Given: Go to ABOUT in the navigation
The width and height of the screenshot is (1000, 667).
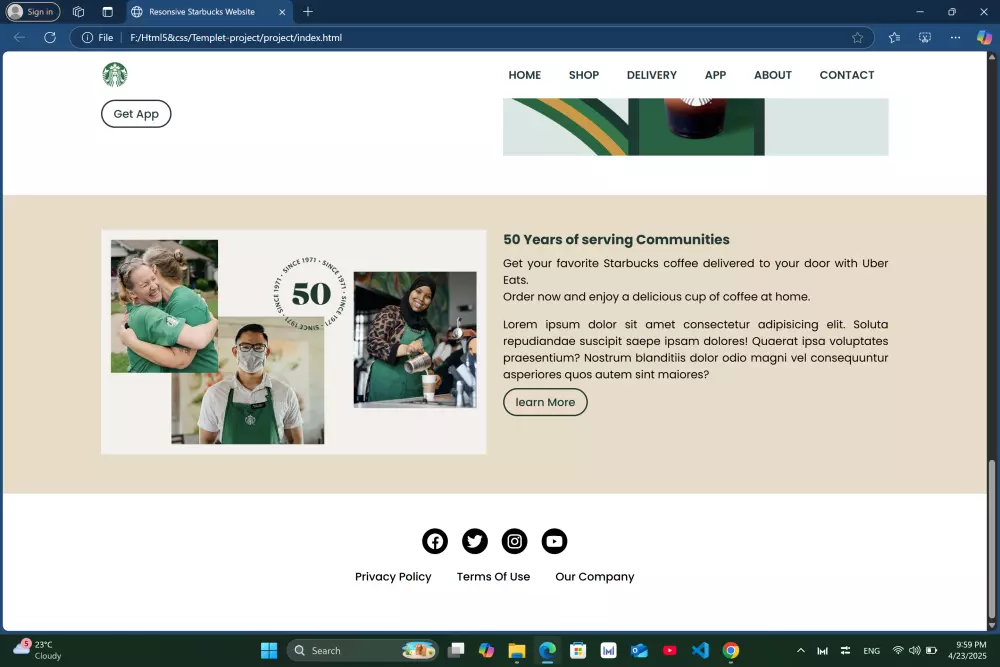Looking at the screenshot, I should coord(772,75).
